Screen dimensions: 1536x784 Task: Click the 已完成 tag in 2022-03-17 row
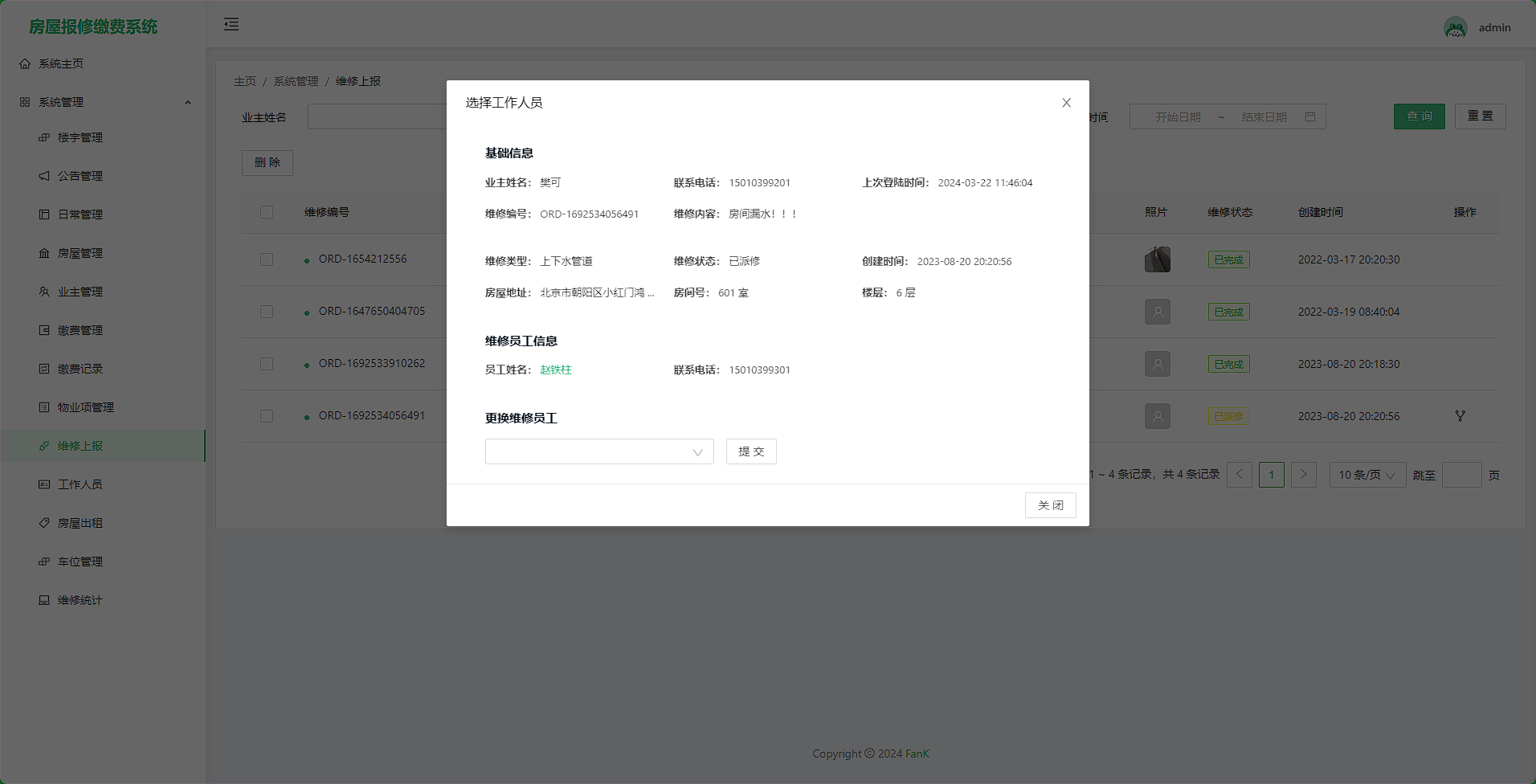[1228, 260]
